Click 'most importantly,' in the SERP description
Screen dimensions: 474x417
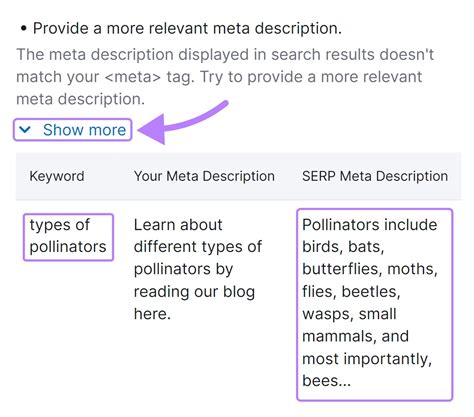367,359
